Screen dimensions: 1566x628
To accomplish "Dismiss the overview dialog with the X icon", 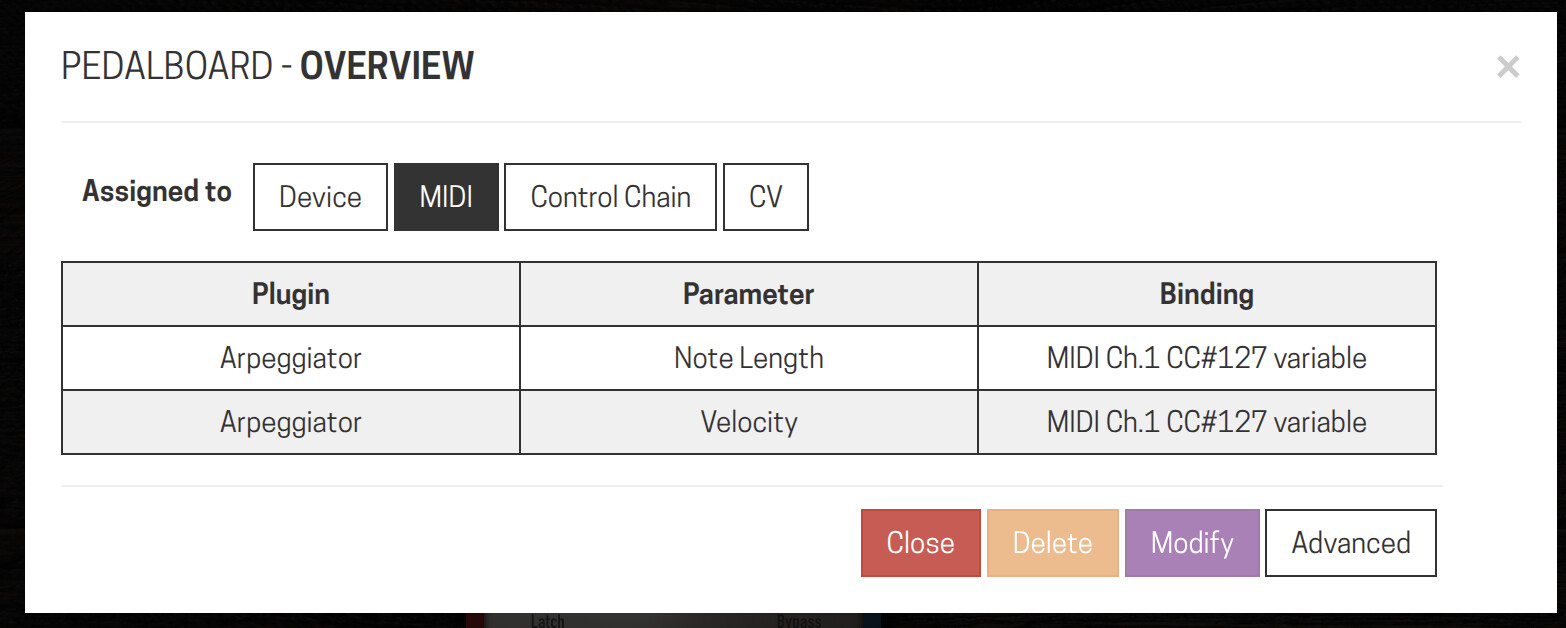I will pos(1508,68).
